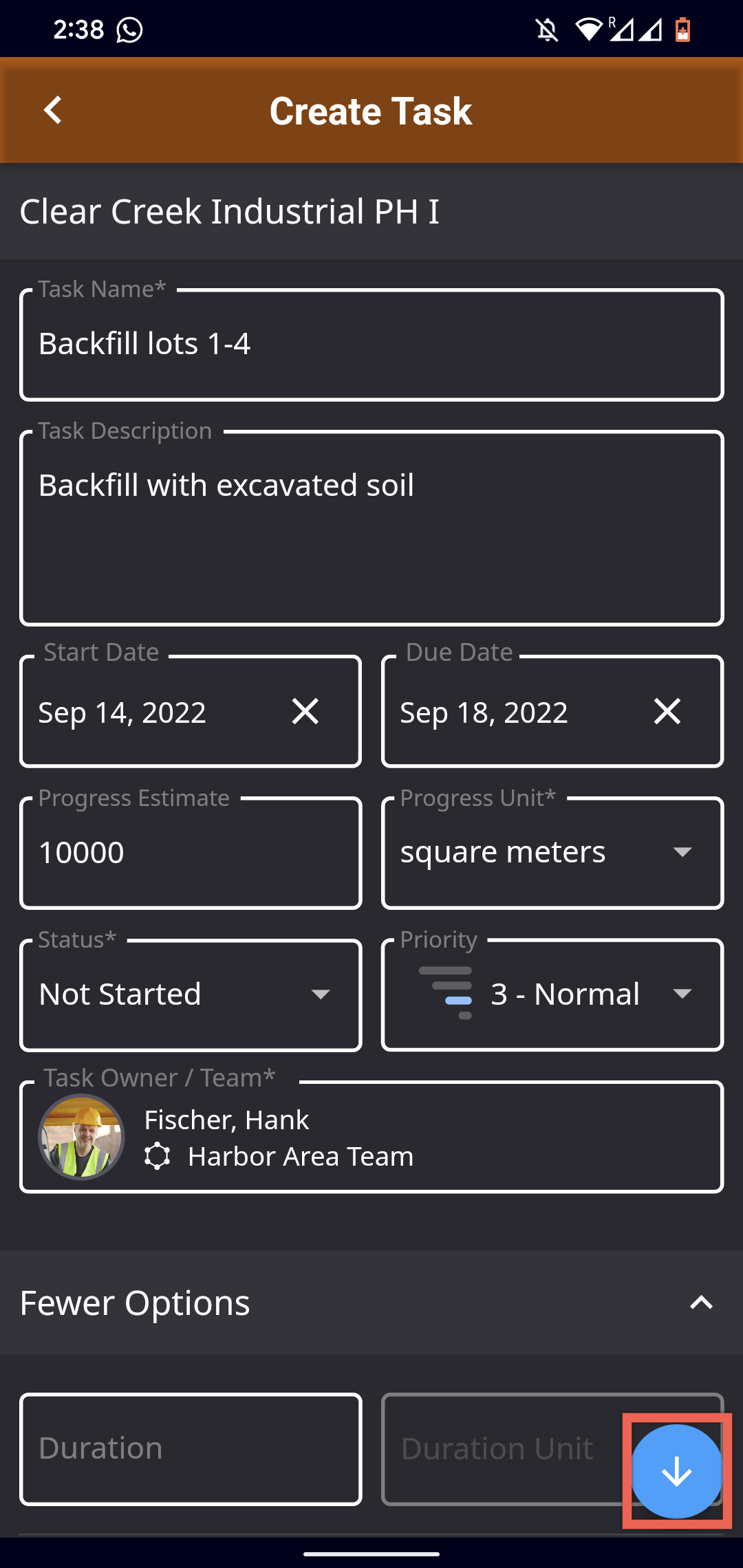Open the Status dropdown
743x1568 pixels.
[191, 994]
